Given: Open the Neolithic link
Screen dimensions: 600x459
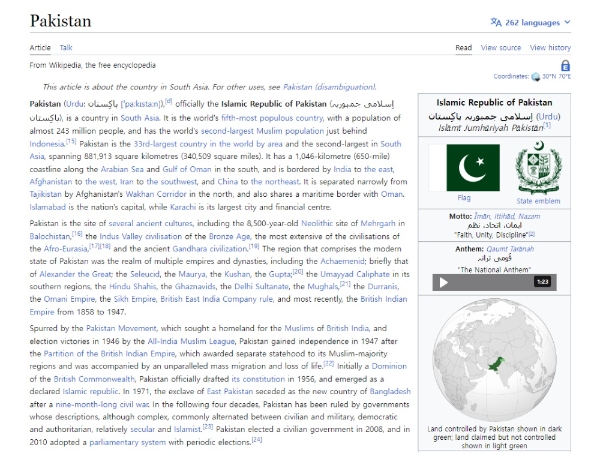Looking at the screenshot, I should click(x=317, y=223).
